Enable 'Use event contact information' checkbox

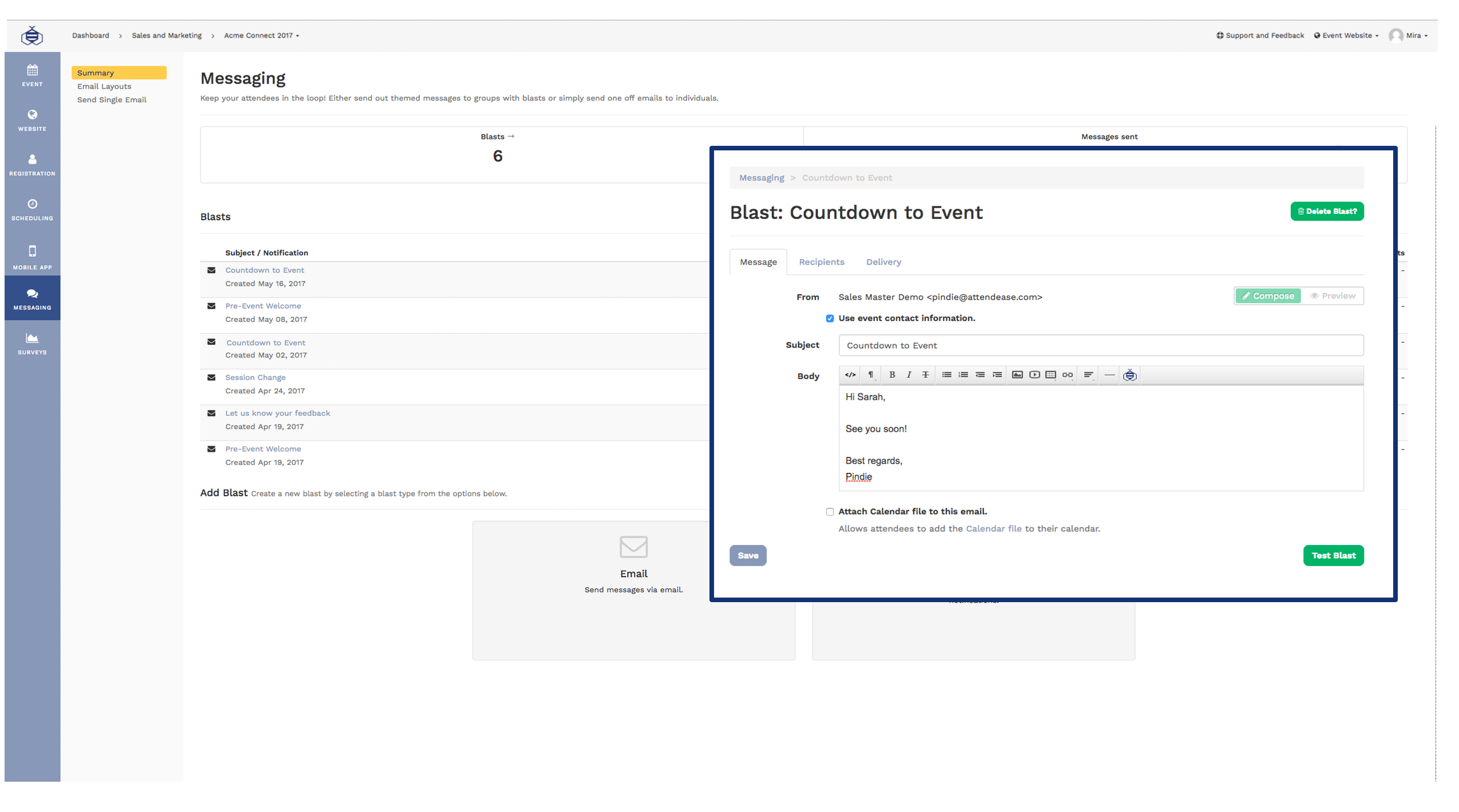click(x=830, y=319)
